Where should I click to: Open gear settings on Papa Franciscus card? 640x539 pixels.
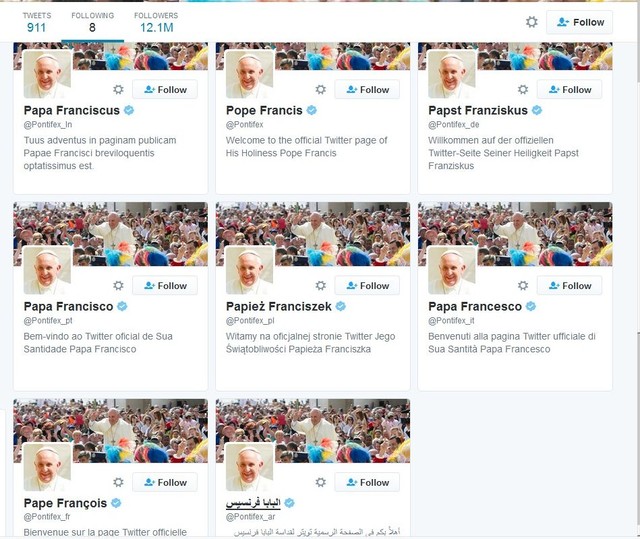point(118,89)
